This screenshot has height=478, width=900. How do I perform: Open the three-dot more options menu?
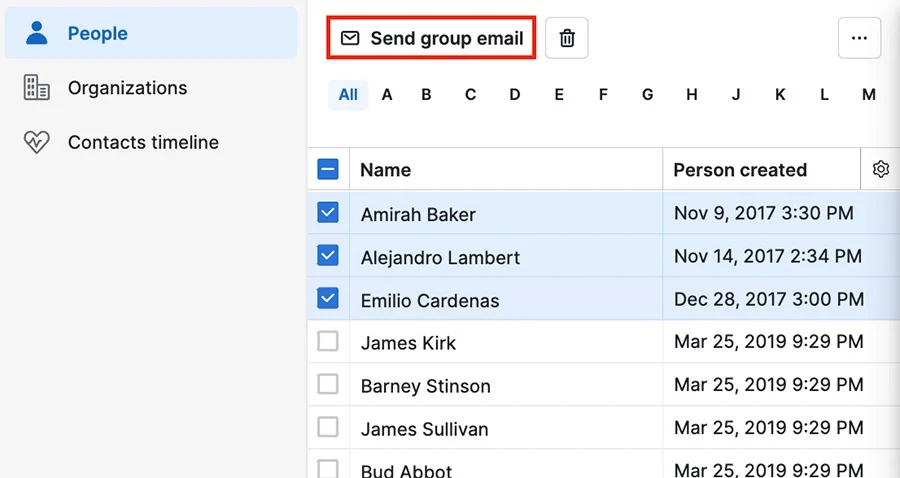(859, 38)
